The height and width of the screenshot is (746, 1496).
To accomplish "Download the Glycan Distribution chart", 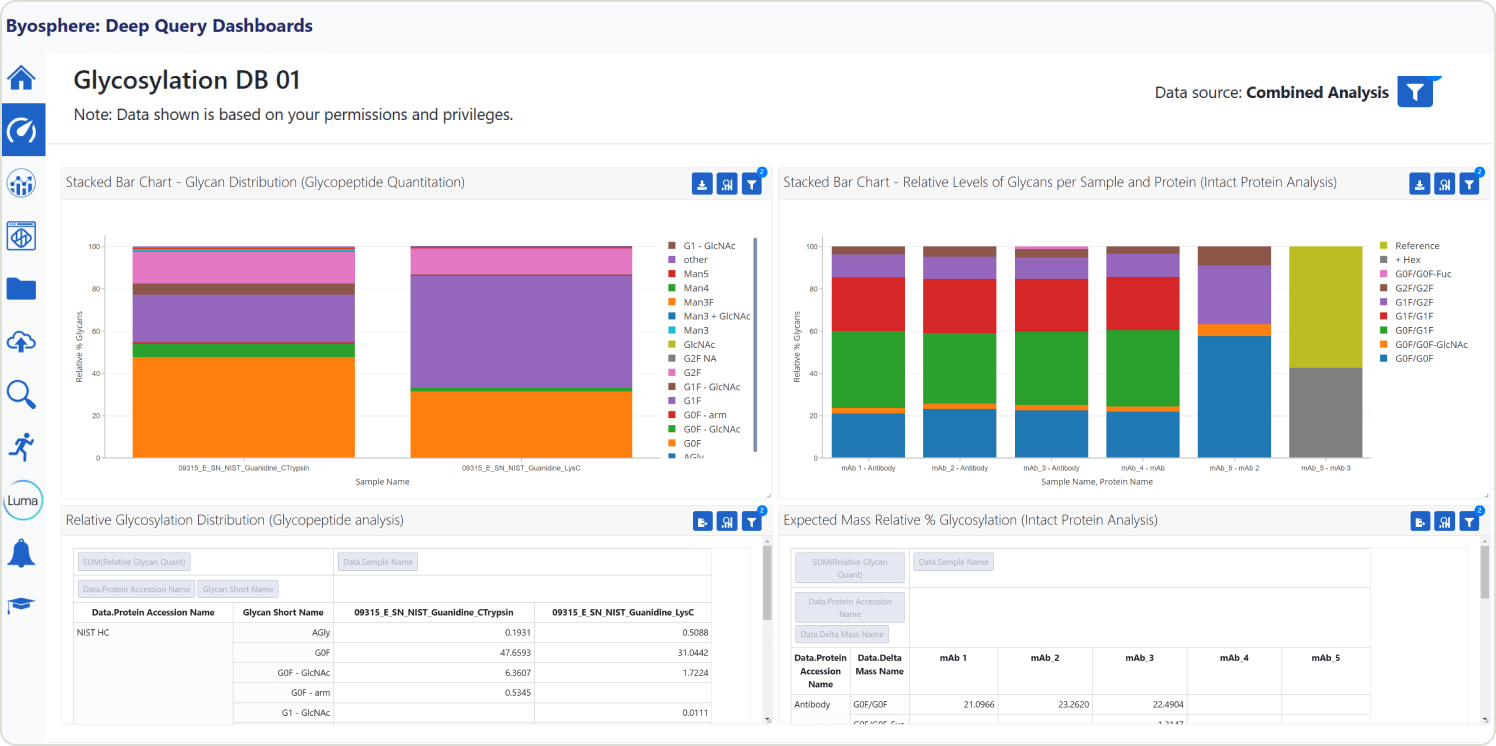I will click(702, 184).
